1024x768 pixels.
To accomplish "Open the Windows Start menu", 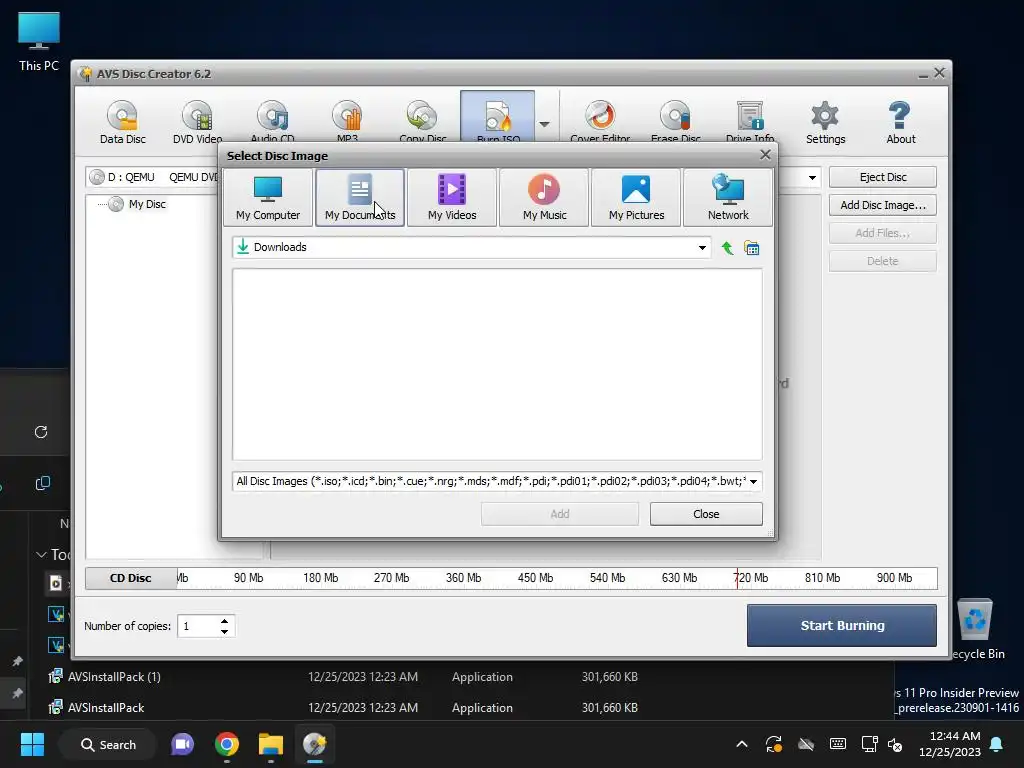I will point(32,744).
